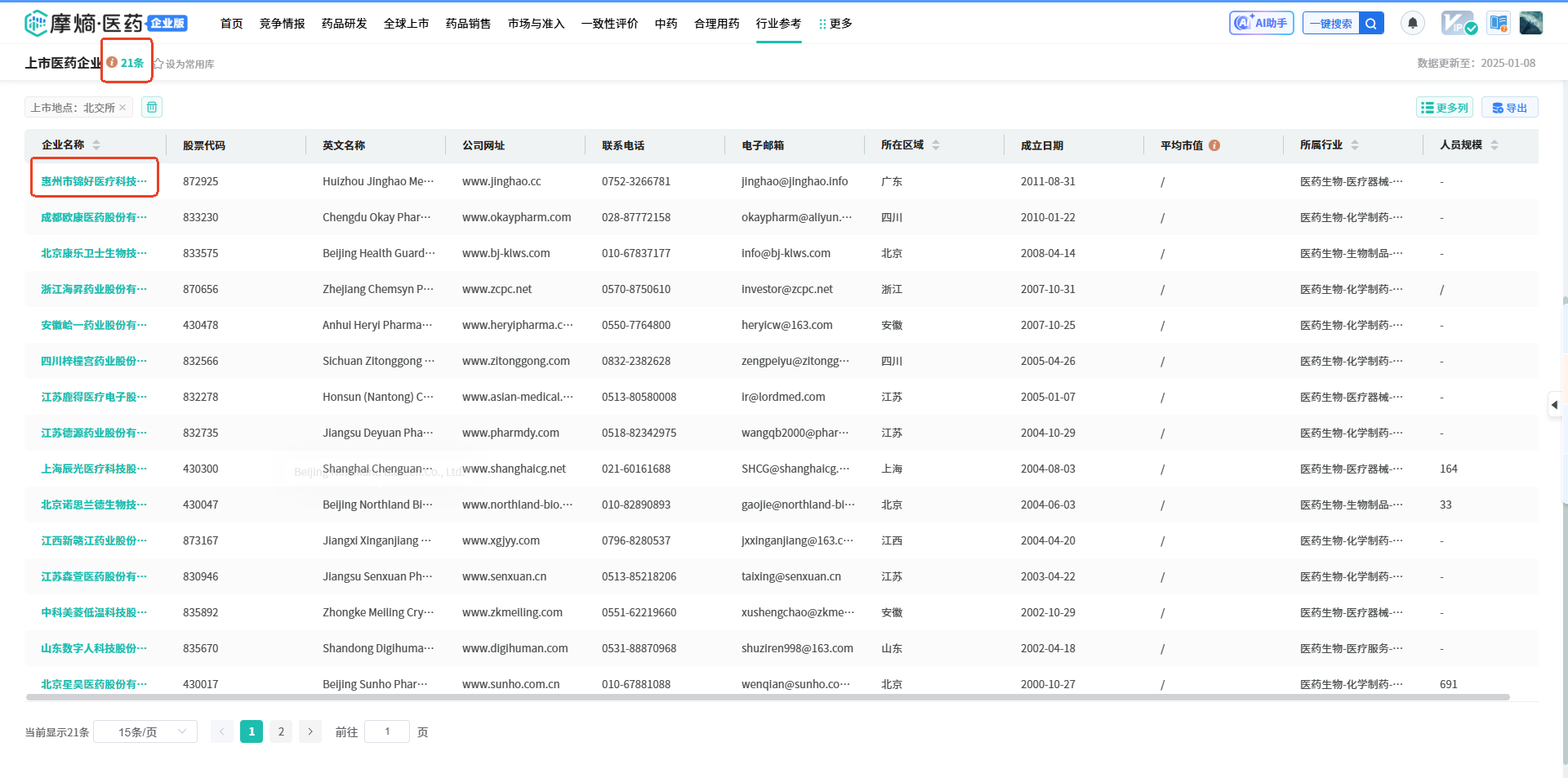Click the star icon 设为常用库
The height and width of the screenshot is (778, 1568).
pos(158,64)
